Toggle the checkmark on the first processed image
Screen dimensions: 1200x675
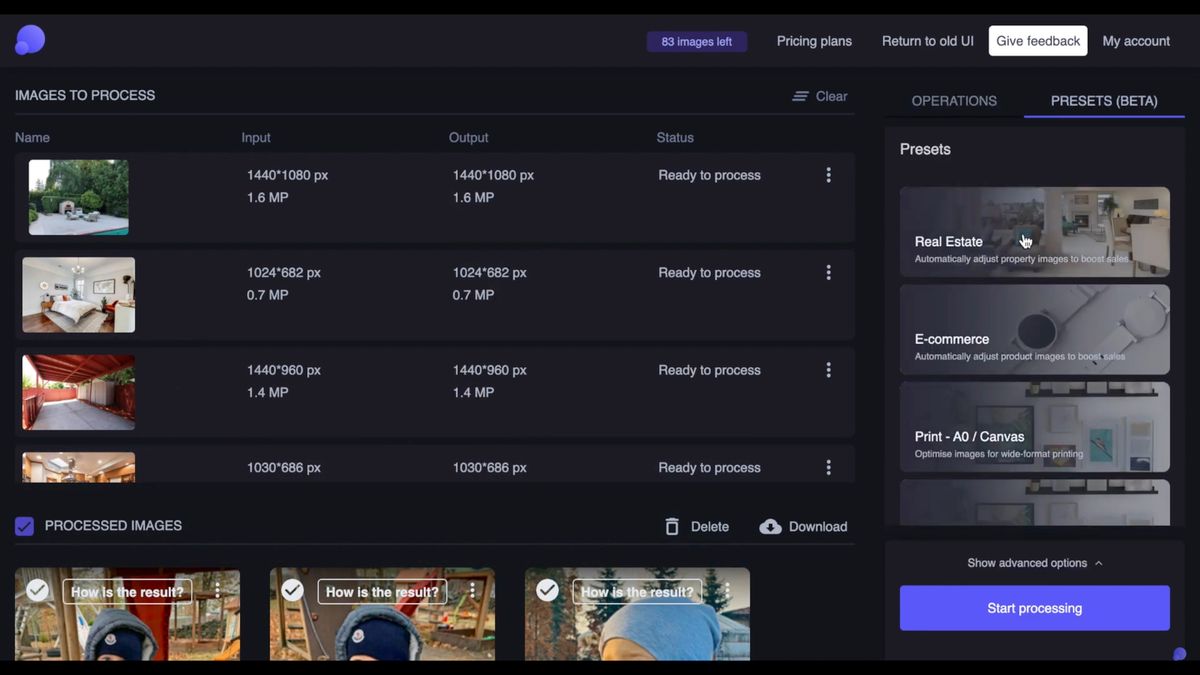coord(37,590)
